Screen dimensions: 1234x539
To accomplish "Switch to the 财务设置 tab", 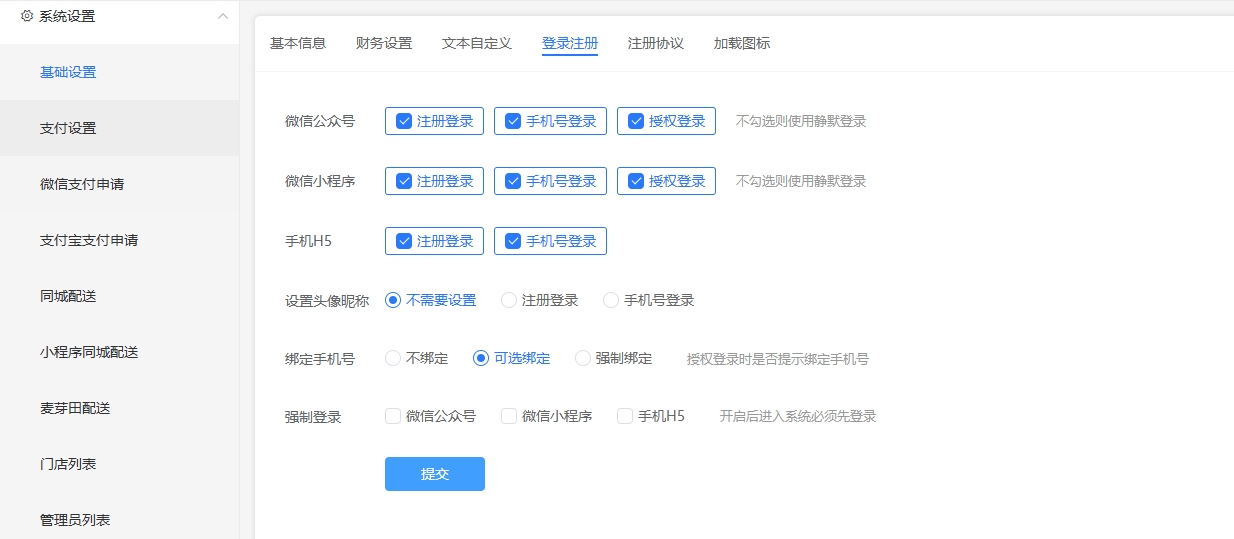I will click(x=384, y=43).
